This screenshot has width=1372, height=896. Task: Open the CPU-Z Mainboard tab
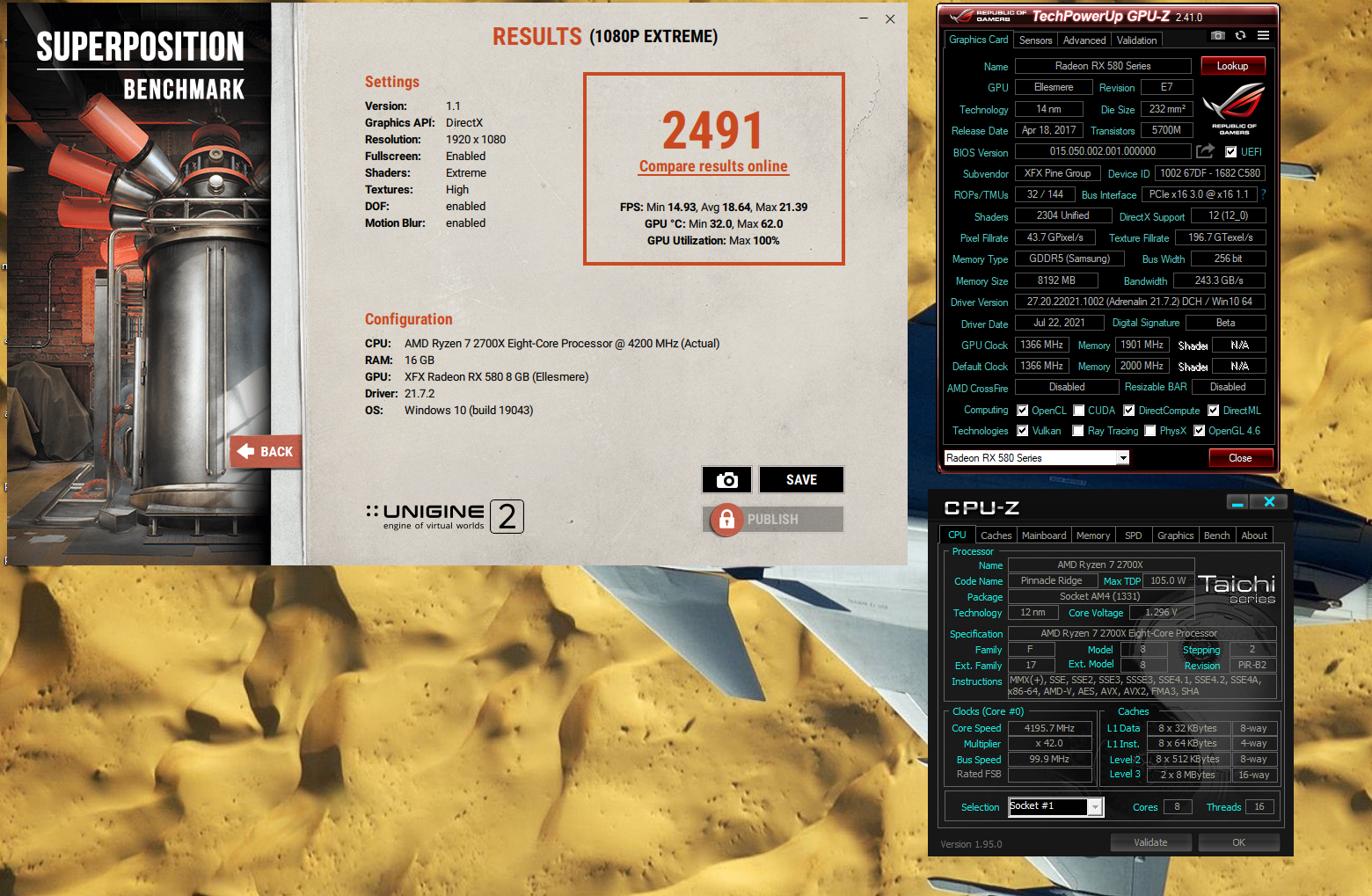1044,535
